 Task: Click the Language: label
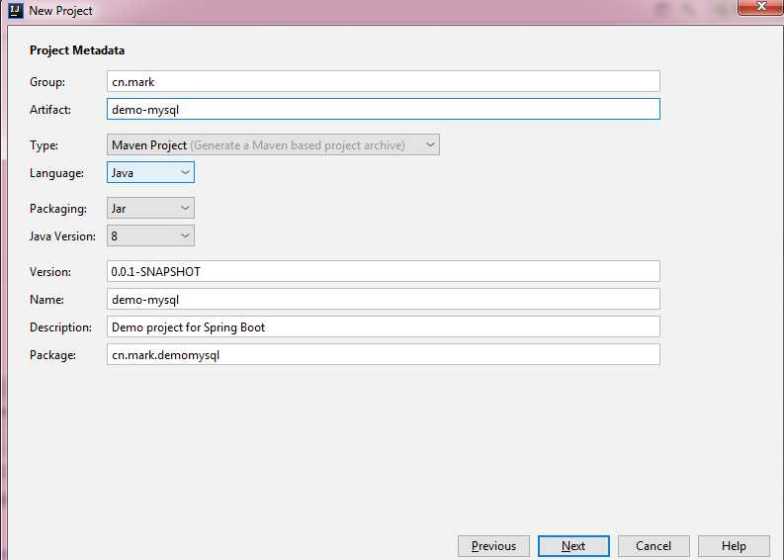[56, 173]
